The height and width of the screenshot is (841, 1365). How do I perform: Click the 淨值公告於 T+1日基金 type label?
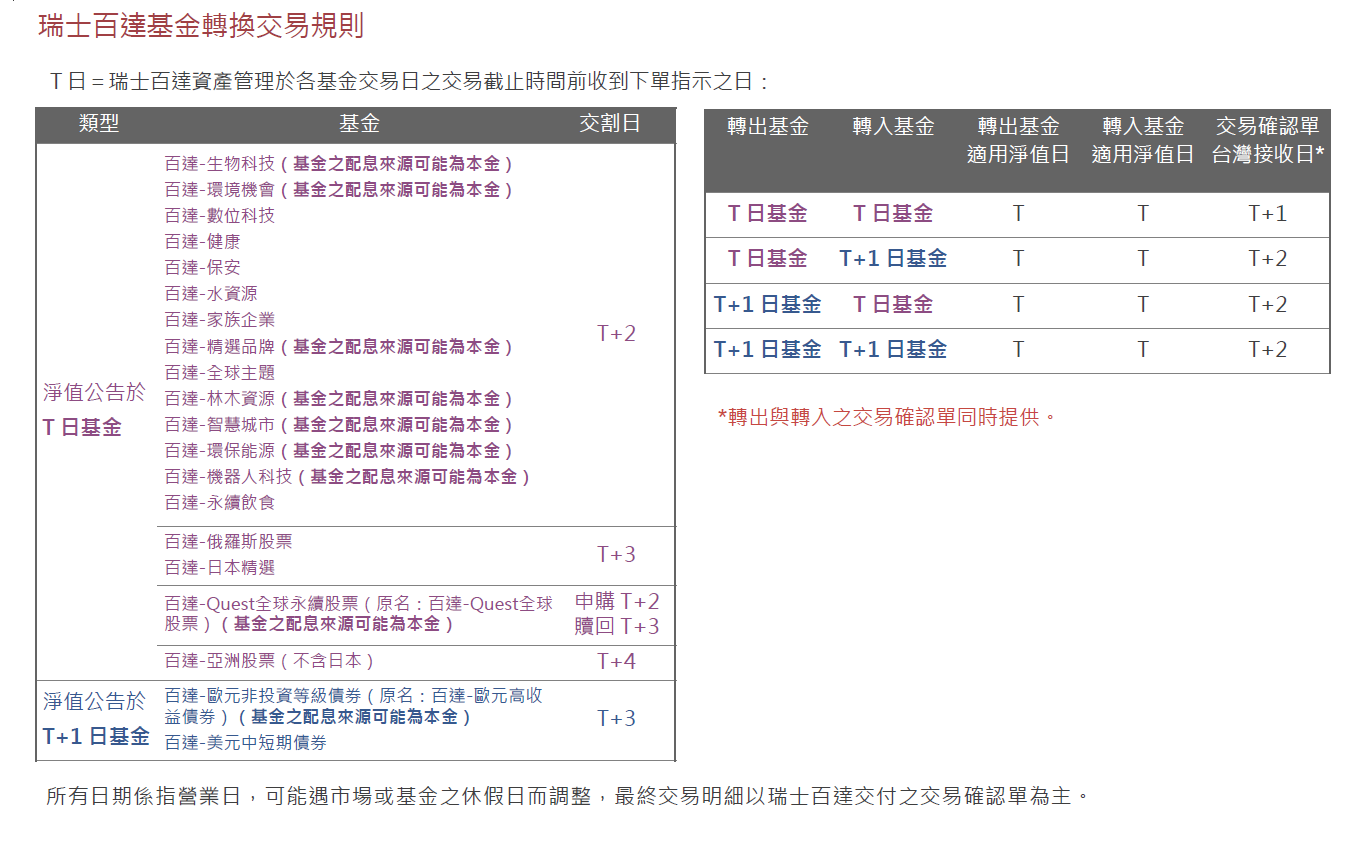96,720
